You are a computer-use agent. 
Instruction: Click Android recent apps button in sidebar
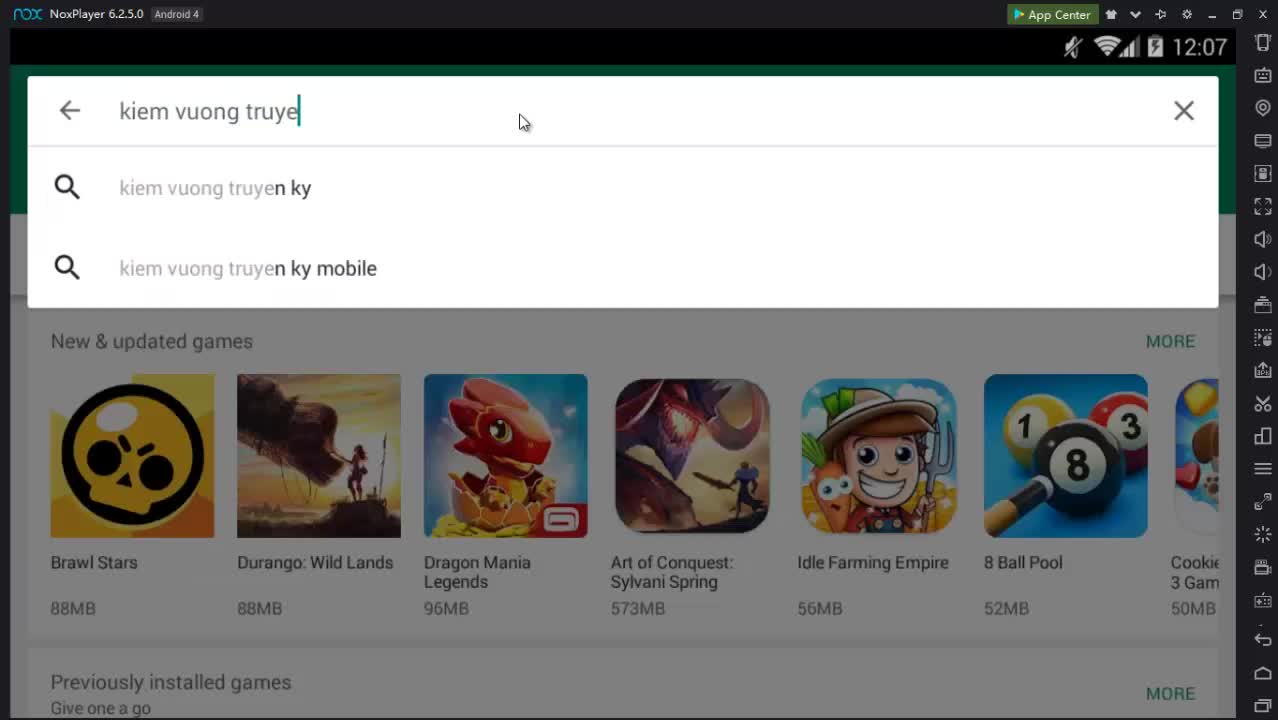1263,706
